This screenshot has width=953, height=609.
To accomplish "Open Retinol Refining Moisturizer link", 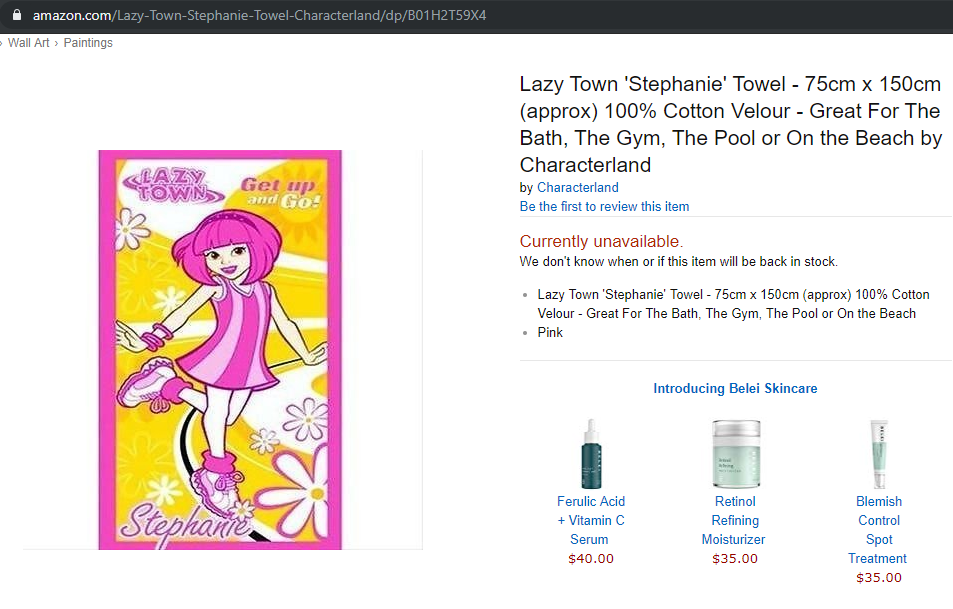I will pos(735,520).
